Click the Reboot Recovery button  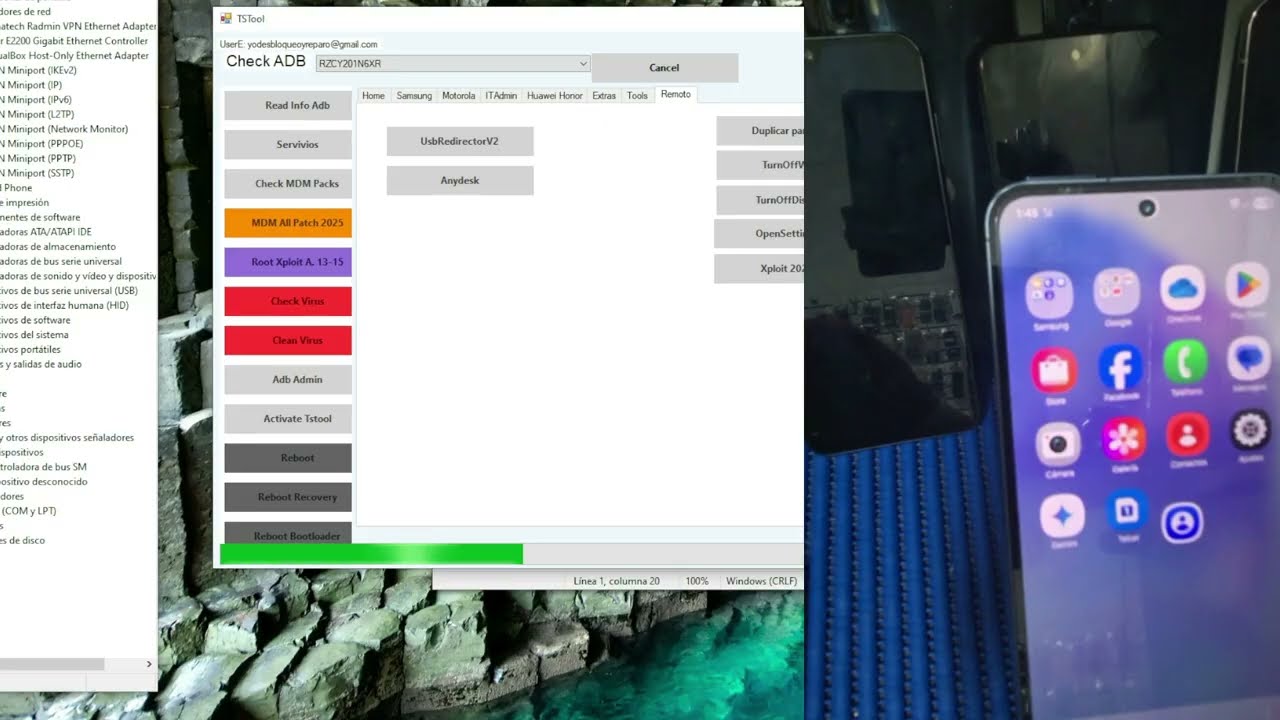click(x=288, y=497)
